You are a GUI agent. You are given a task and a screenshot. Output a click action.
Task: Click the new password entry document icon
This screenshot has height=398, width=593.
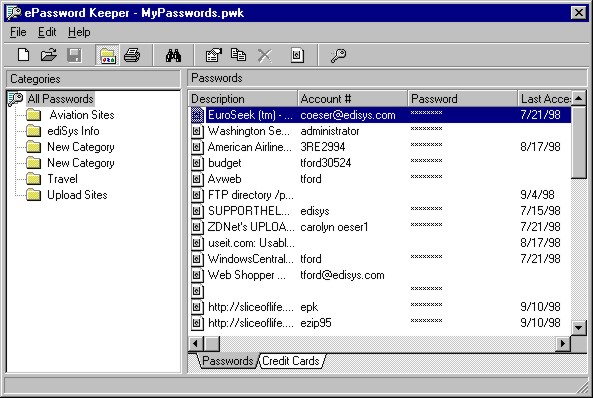[297, 55]
